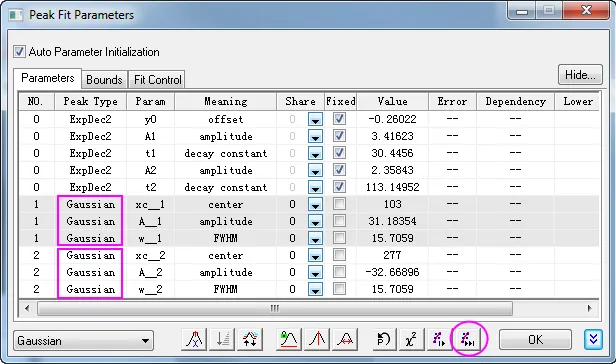Select the A__1 value cell 31.18354
Image resolution: width=616 pixels, height=364 pixels.
click(392, 221)
